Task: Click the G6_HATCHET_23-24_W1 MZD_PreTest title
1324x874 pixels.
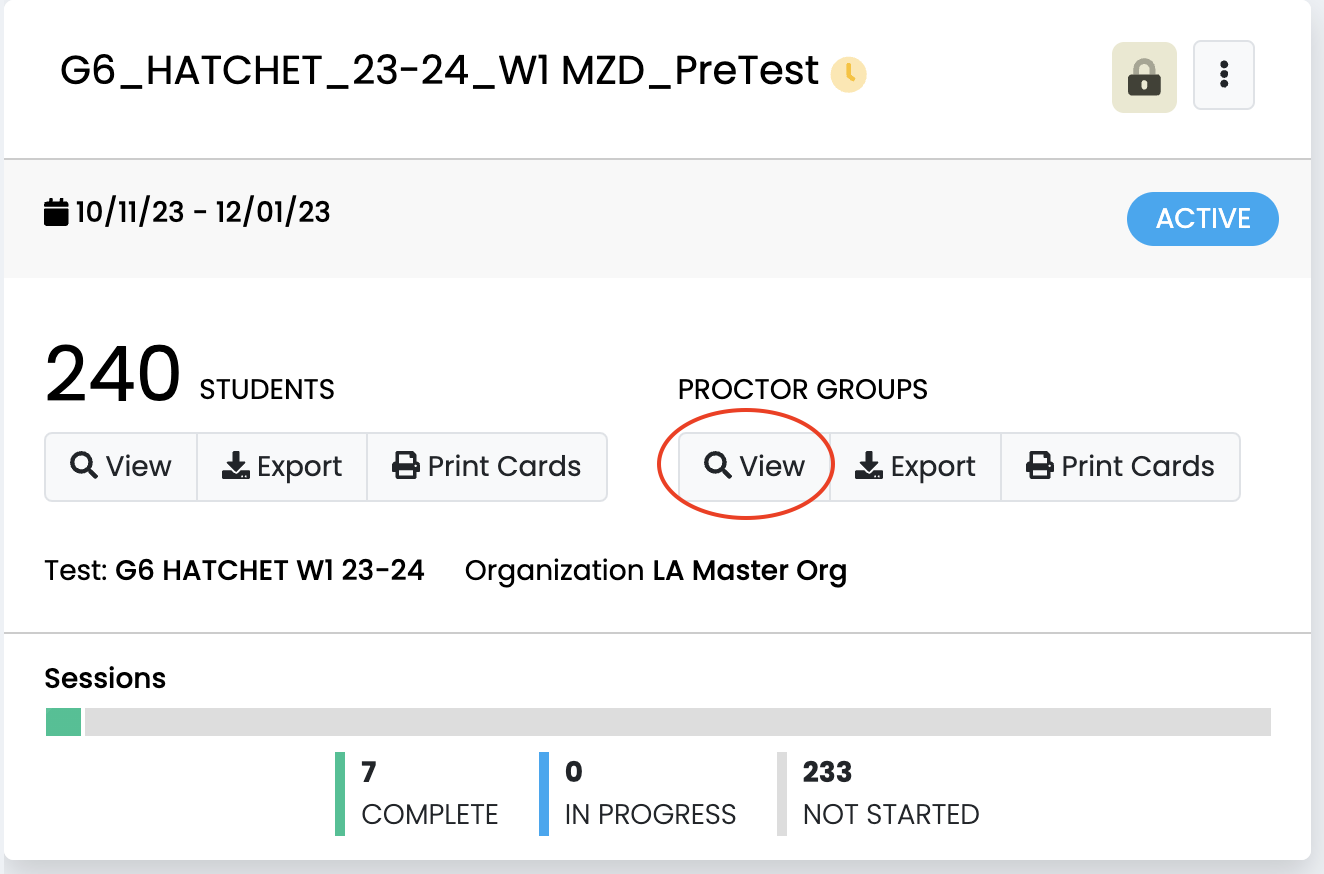Action: (x=439, y=72)
